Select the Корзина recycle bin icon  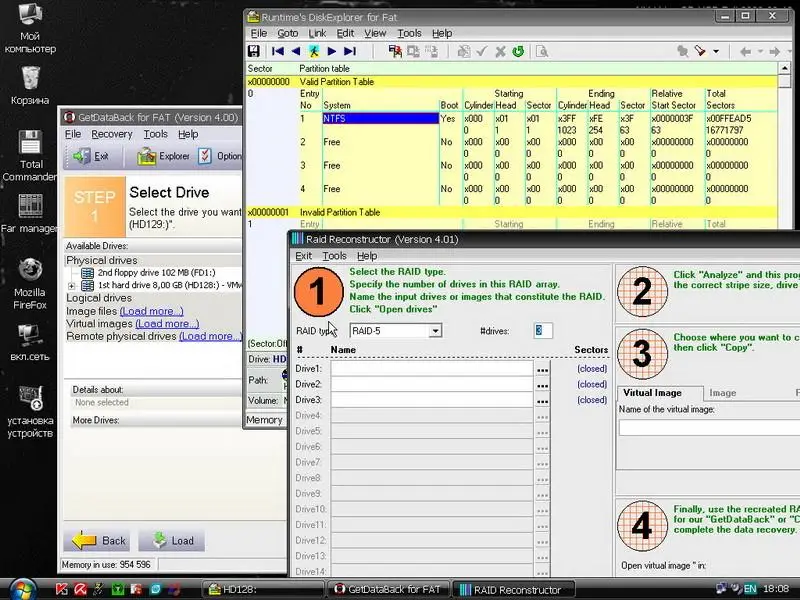[x=30, y=86]
